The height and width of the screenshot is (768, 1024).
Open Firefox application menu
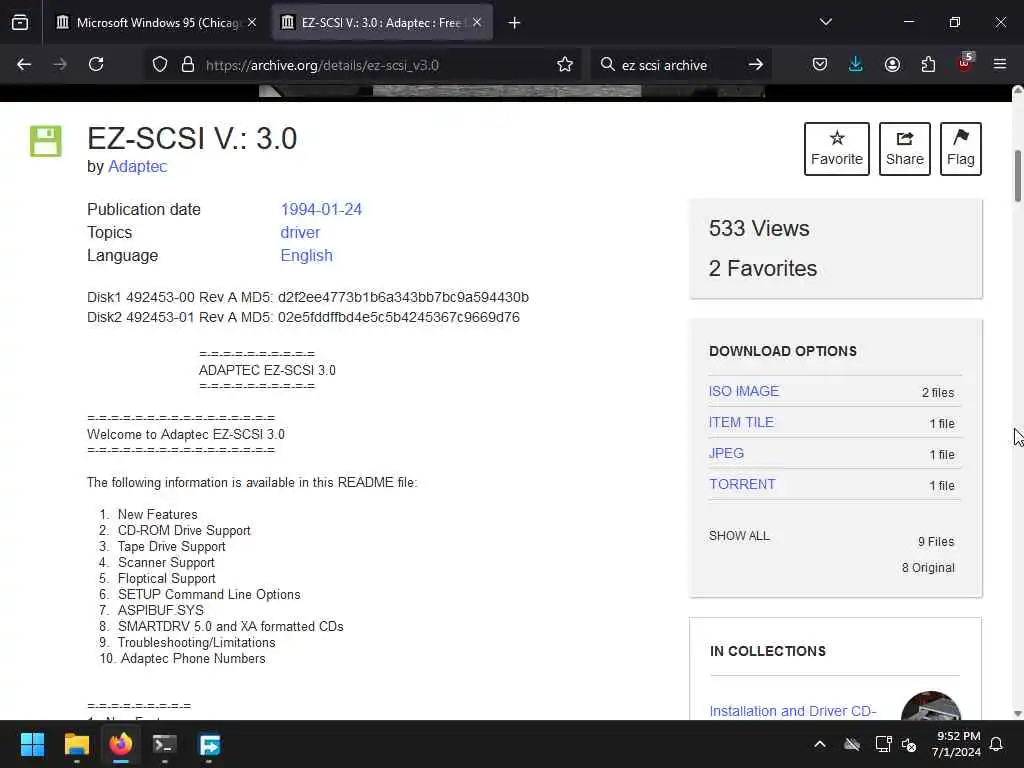point(1000,64)
